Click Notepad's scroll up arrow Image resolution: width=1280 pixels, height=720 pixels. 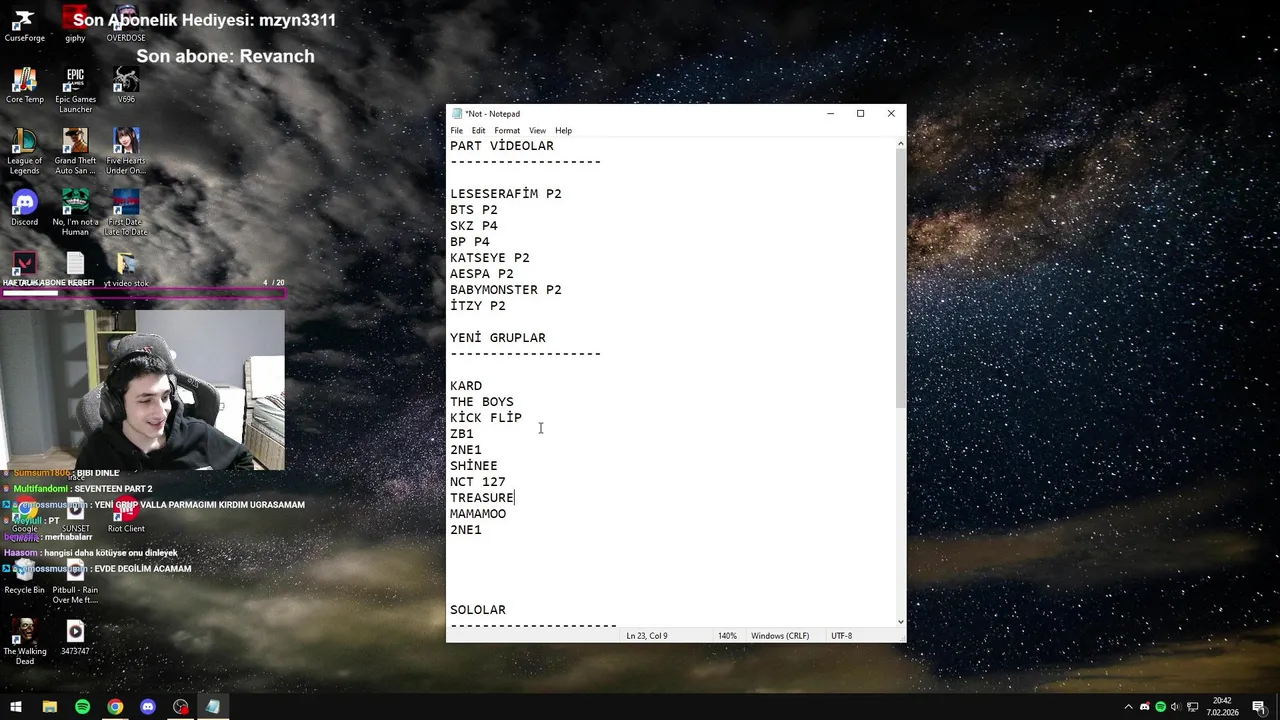pyautogui.click(x=900, y=144)
